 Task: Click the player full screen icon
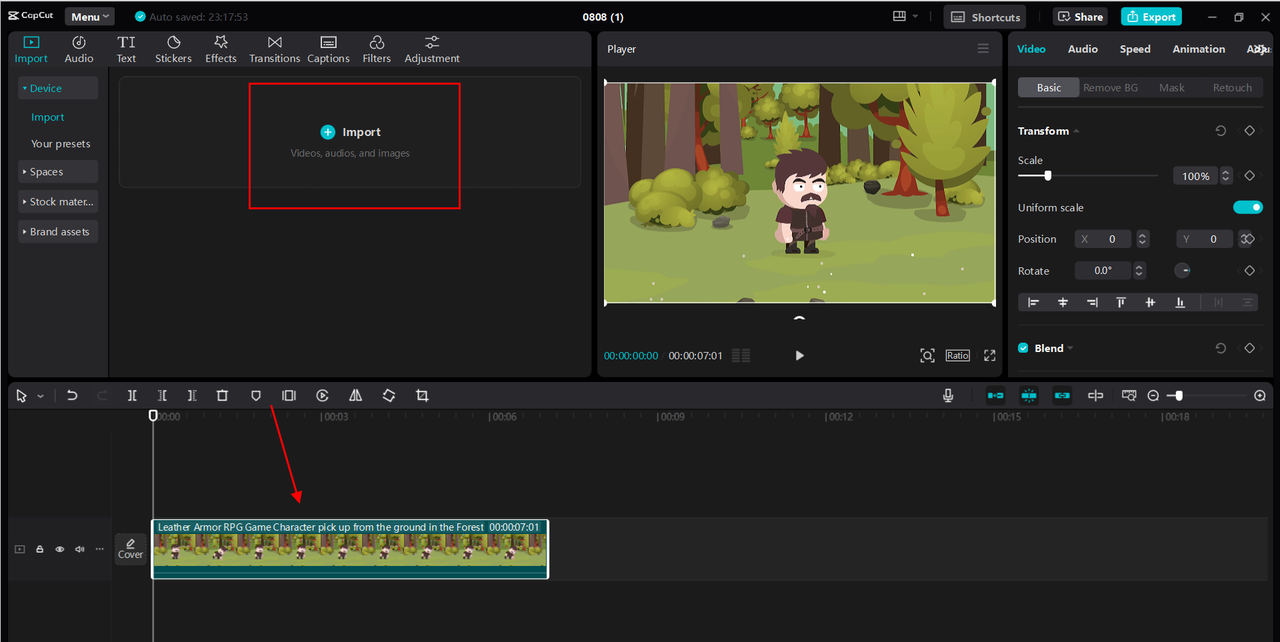coord(990,356)
